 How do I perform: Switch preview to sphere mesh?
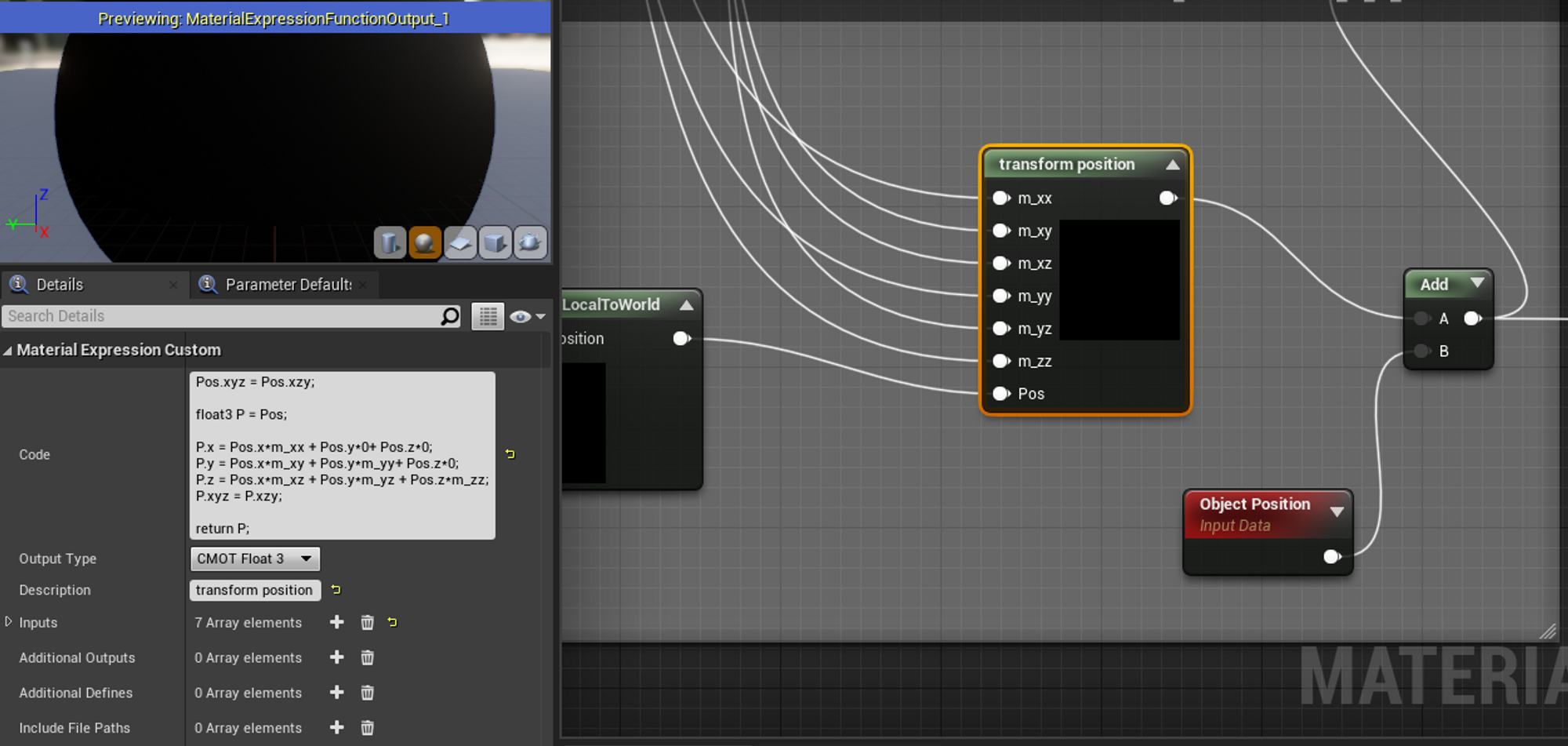(424, 243)
